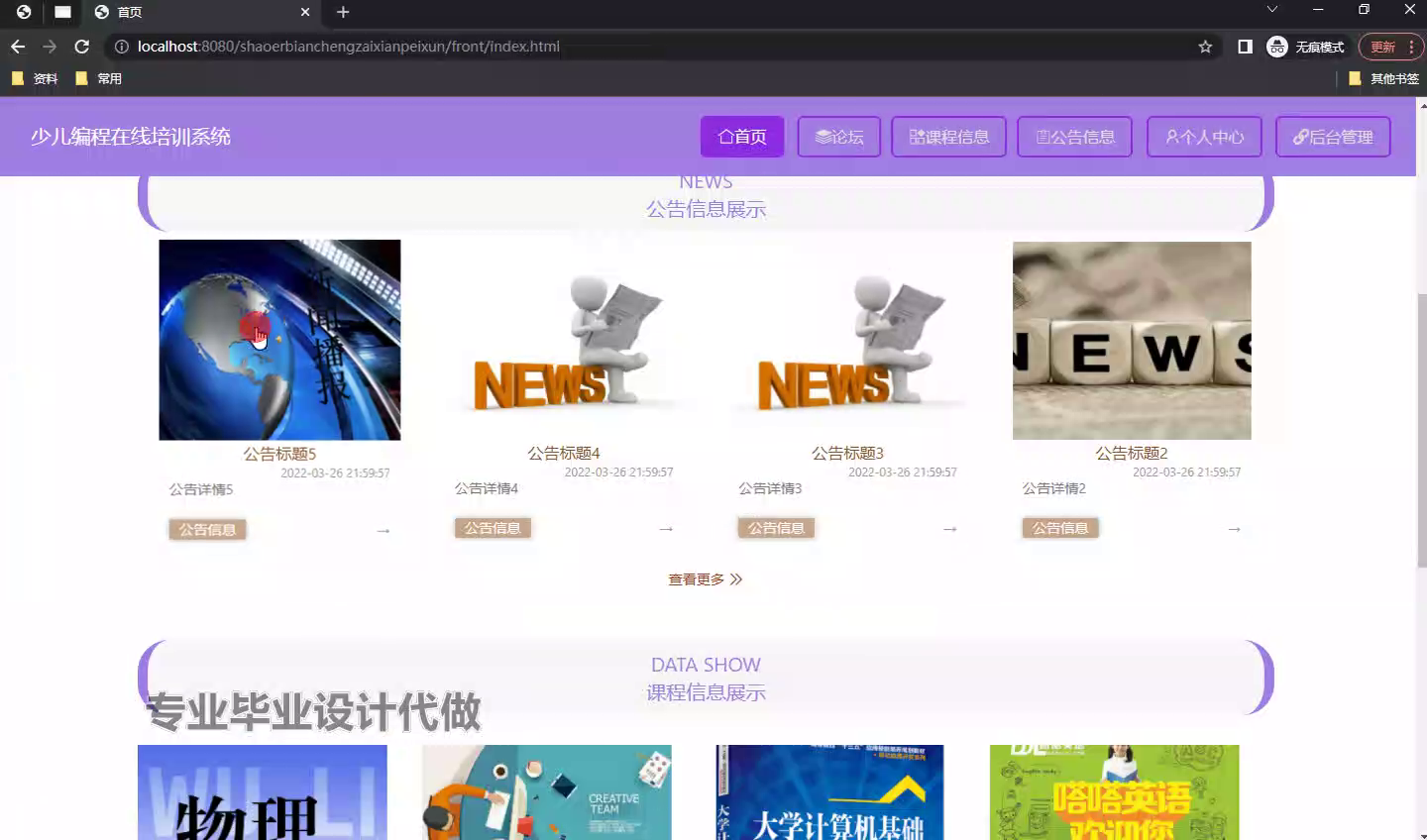Close the 首页 browser tab
The width and height of the screenshot is (1427, 840).
tap(304, 12)
